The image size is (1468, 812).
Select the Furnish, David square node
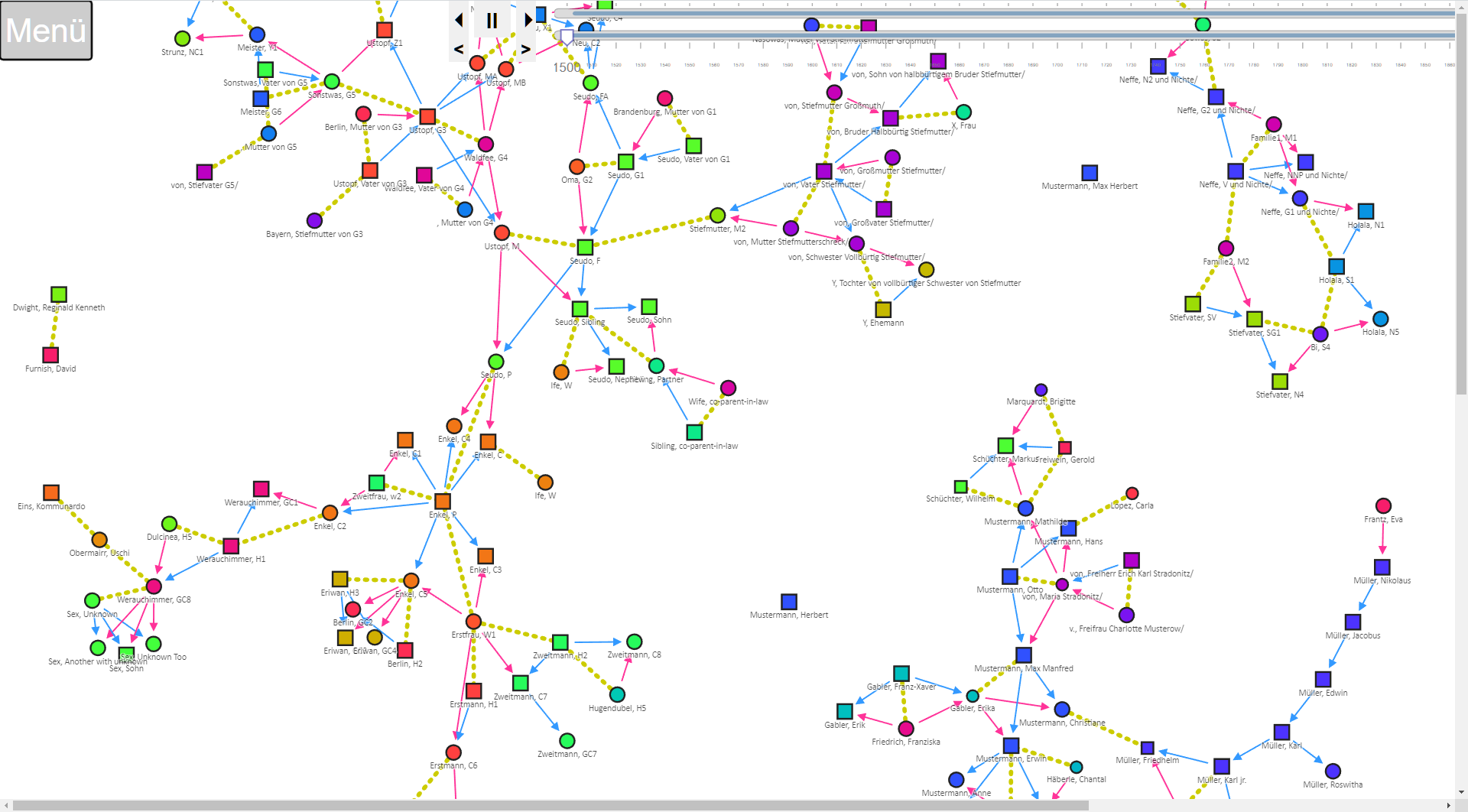[x=50, y=355]
